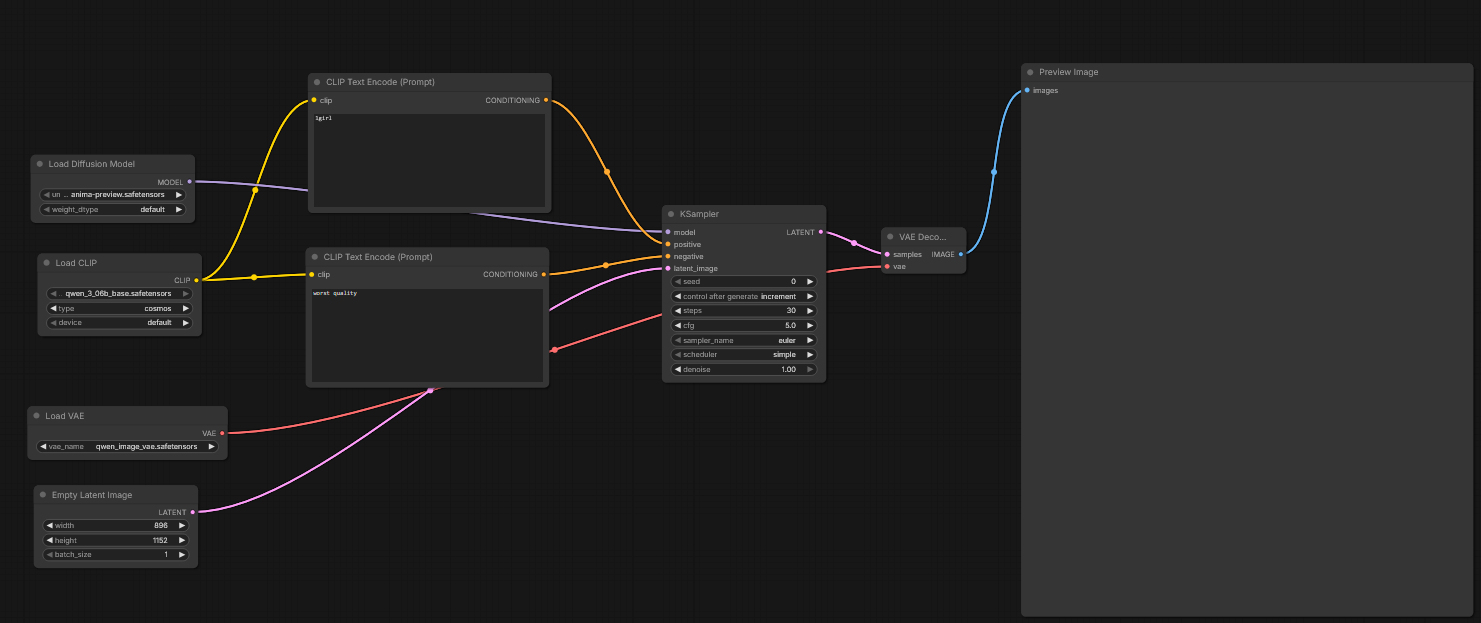The image size is (1481, 623).
Task: Click the negative input socket on KSampler
Action: pyautogui.click(x=668, y=256)
